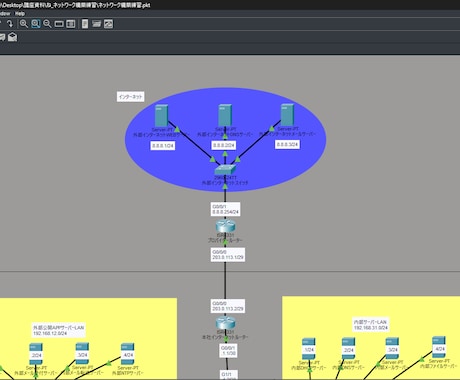Image resolution: width=460 pixels, height=380 pixels.
Task: Select the head-office Internet router icon
Action: click(226, 323)
